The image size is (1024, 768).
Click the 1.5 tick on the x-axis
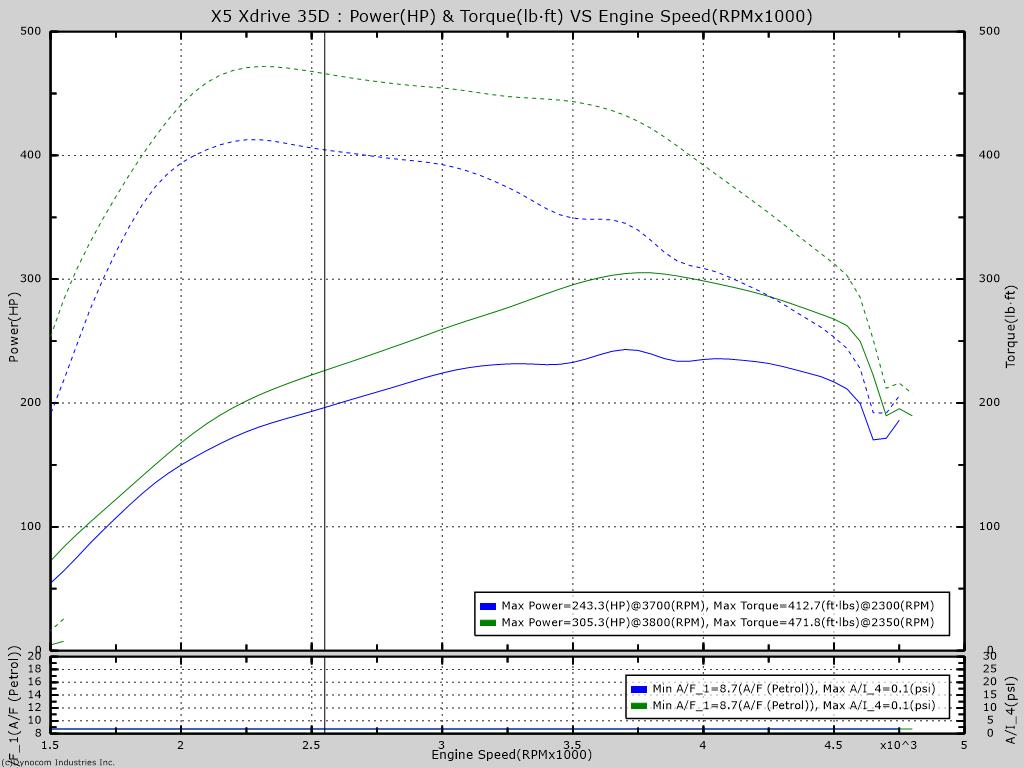51,745
